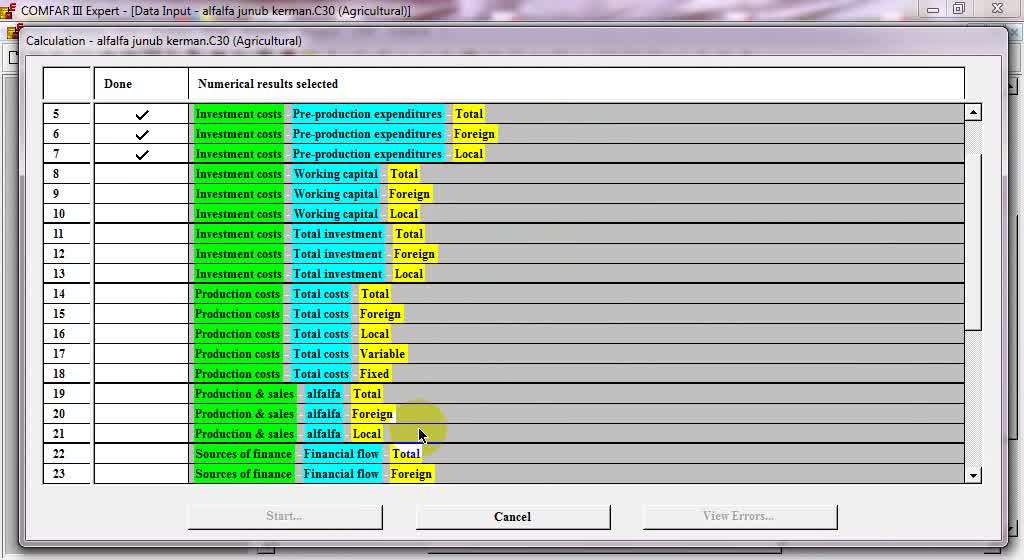Click the cyan alfalfa label in row 19
The height and width of the screenshot is (560, 1024).
[323, 394]
